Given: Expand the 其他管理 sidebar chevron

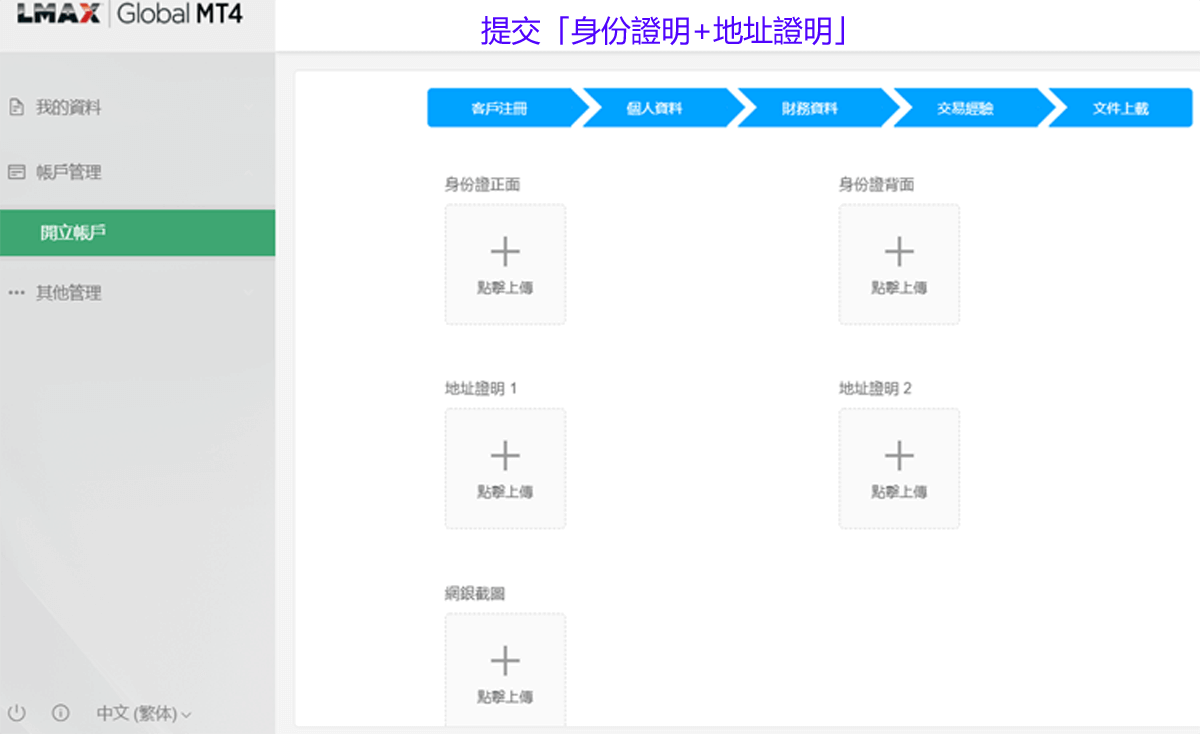Looking at the screenshot, I should point(249,293).
